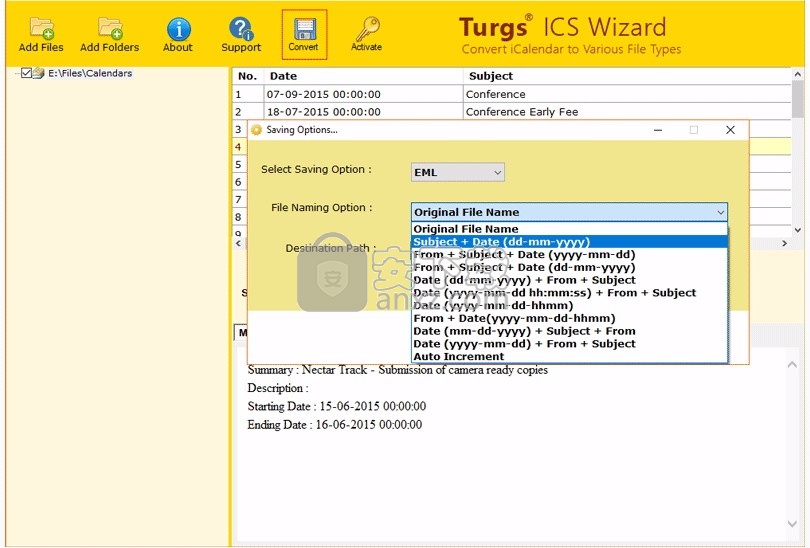Click the table horizontal scroll right arrow
810x548 pixels.
[785, 243]
